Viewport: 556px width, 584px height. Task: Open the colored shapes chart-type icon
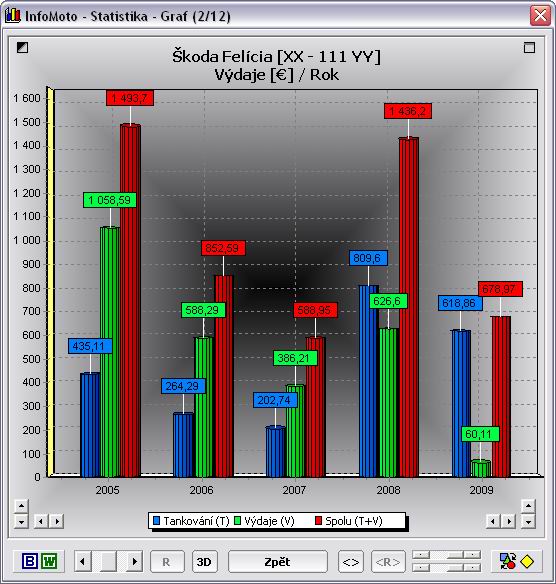click(508, 561)
